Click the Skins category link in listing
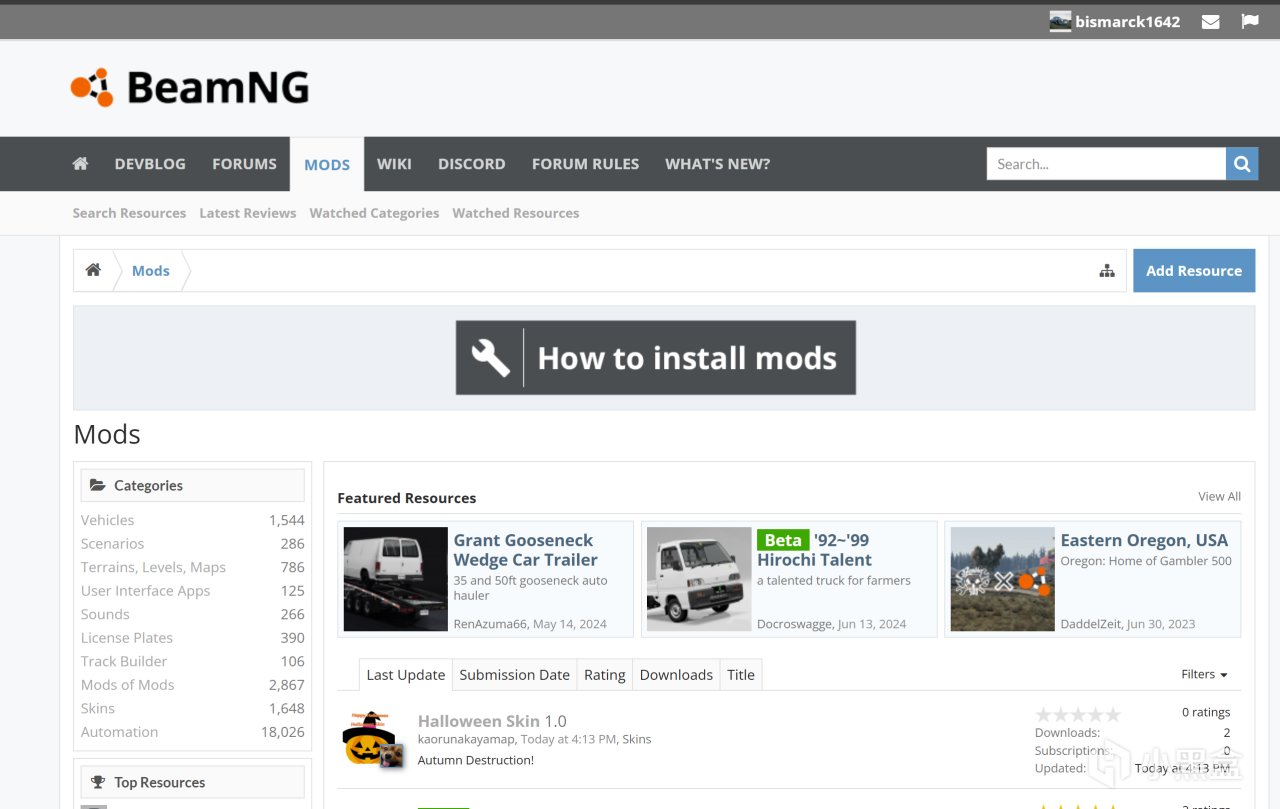The image size is (1280, 809). point(637,739)
